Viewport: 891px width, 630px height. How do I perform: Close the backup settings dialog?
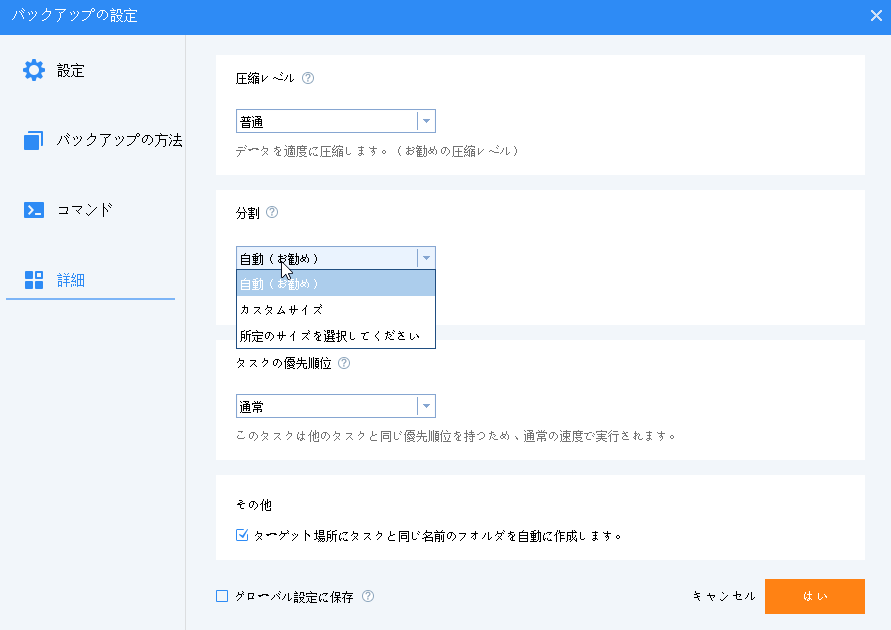click(x=876, y=15)
